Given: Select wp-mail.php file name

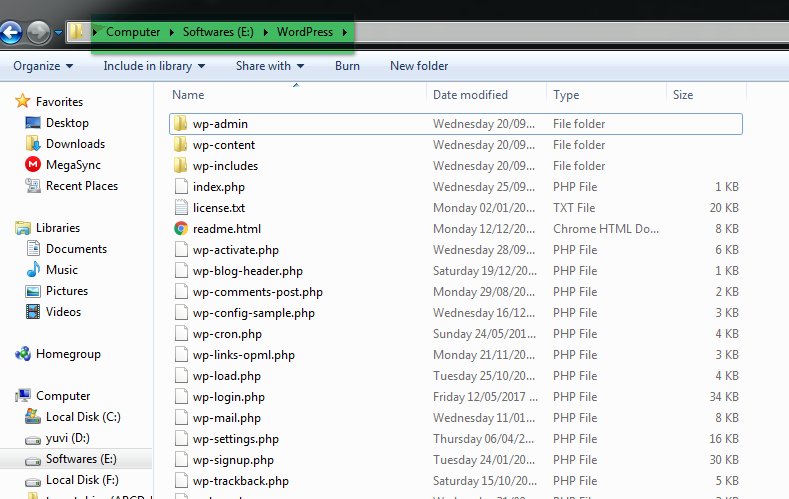Looking at the screenshot, I should [x=226, y=418].
